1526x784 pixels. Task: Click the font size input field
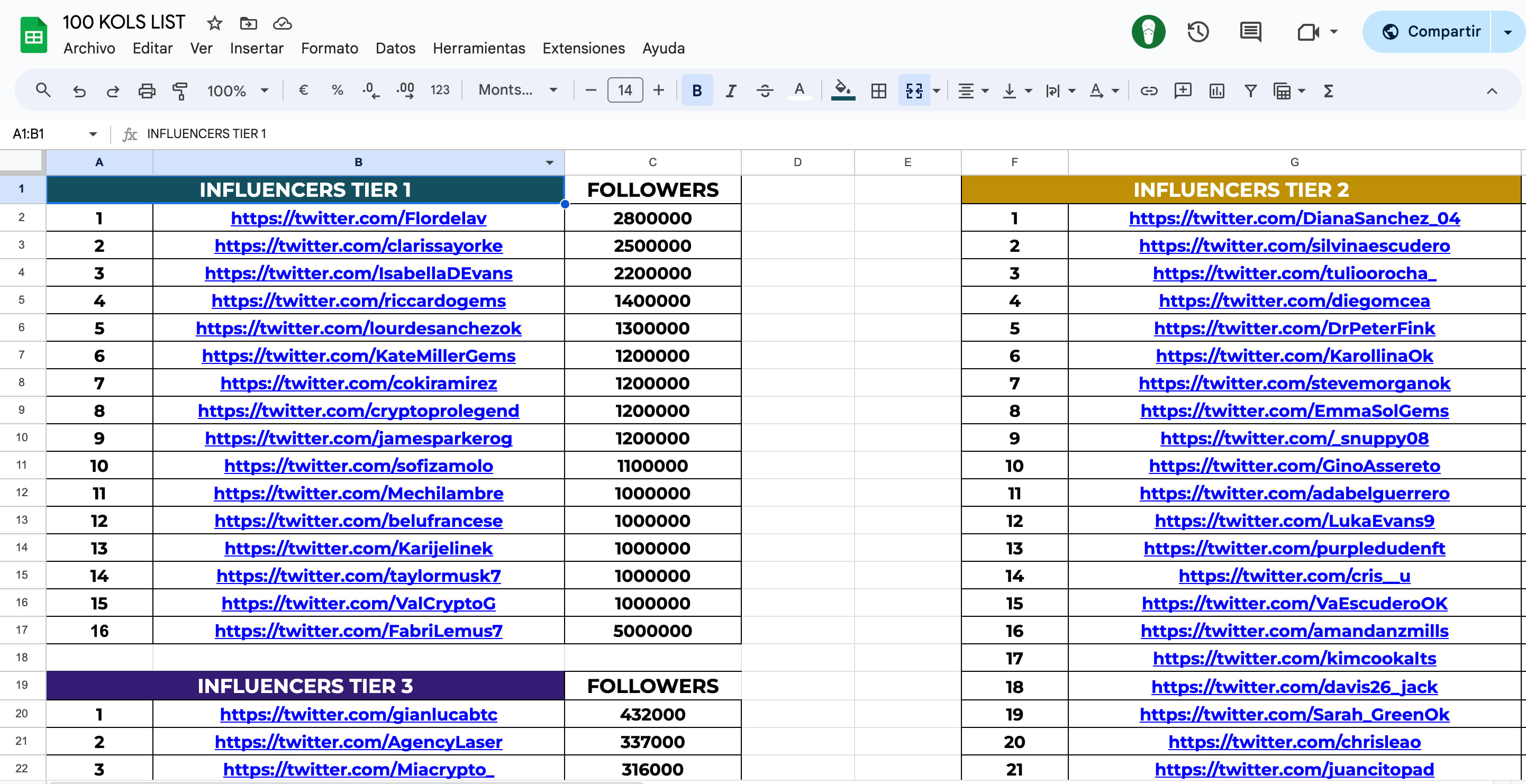[x=624, y=90]
